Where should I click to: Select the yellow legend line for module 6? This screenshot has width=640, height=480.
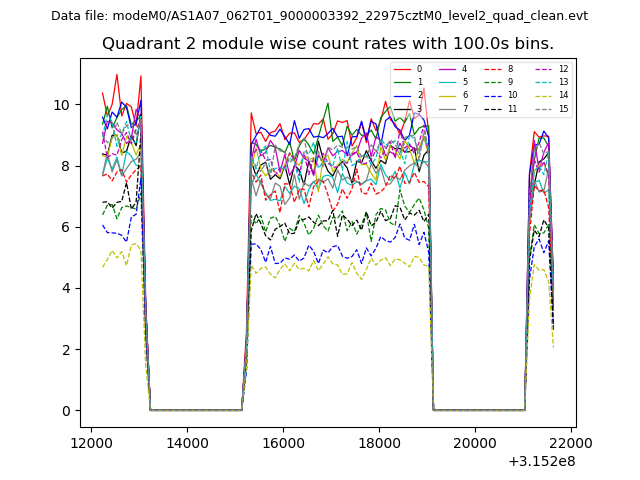(x=446, y=95)
